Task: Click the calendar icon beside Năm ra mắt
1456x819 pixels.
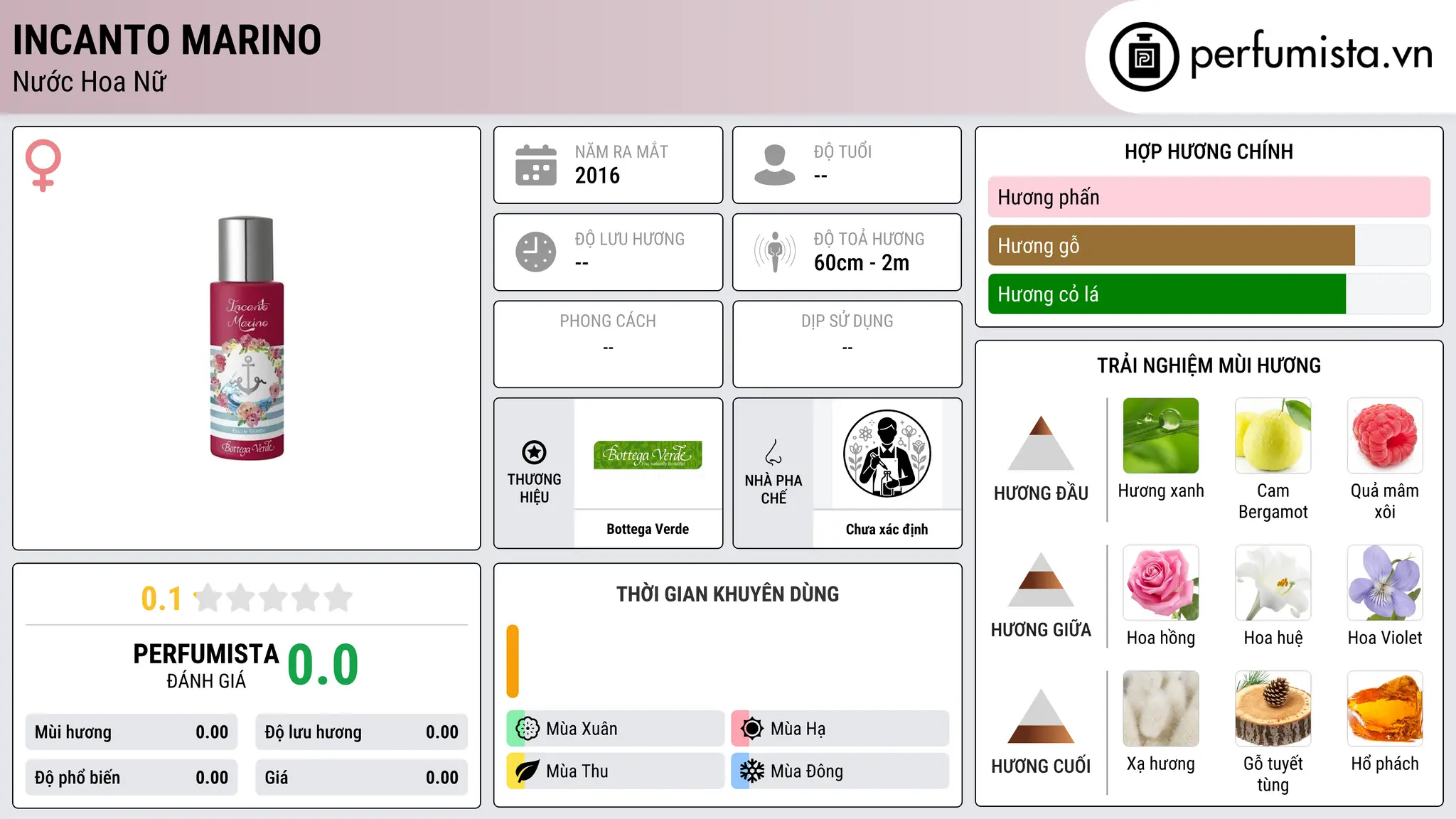Action: [x=536, y=165]
